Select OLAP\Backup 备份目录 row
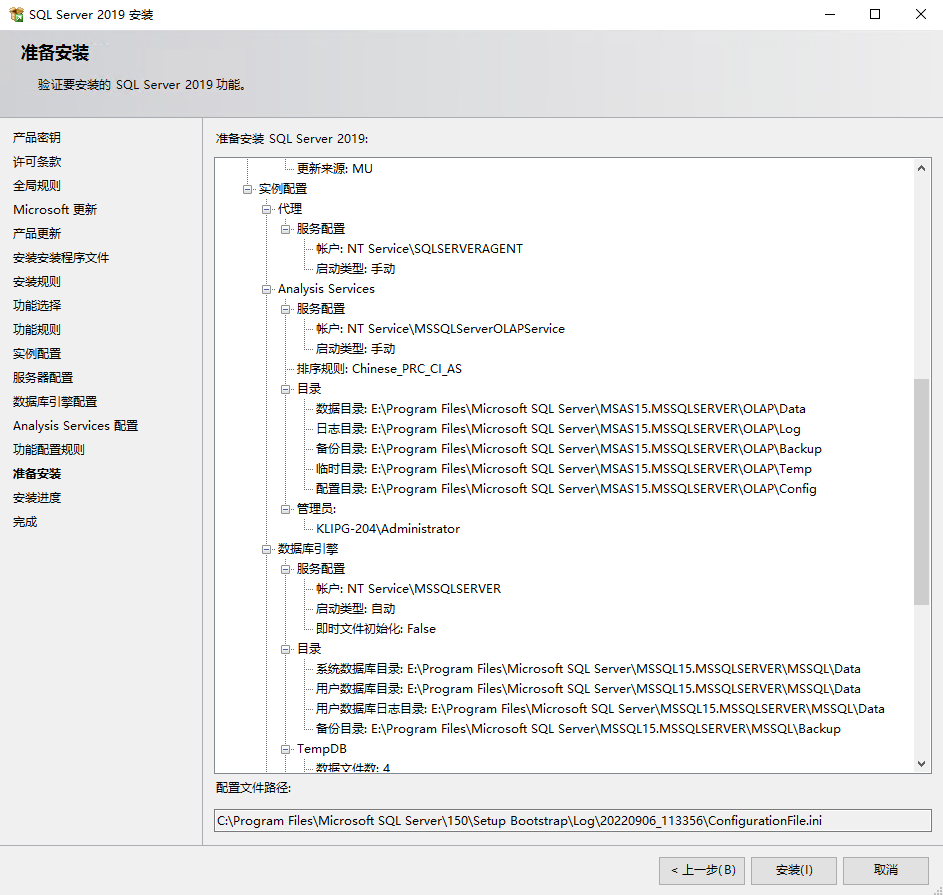The width and height of the screenshot is (943, 895). [568, 449]
